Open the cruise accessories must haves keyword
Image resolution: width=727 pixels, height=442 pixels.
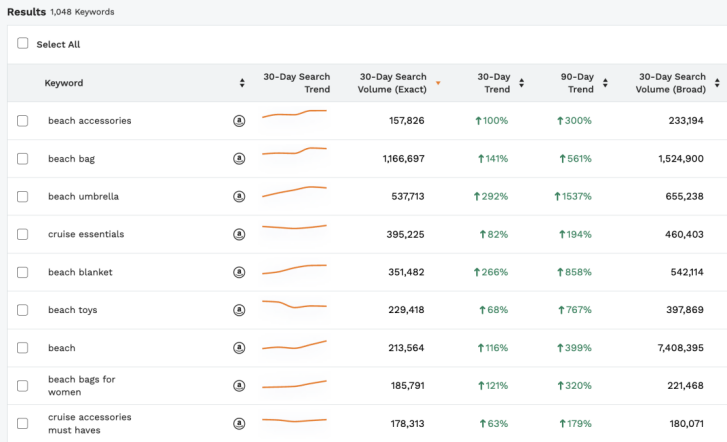pos(89,424)
